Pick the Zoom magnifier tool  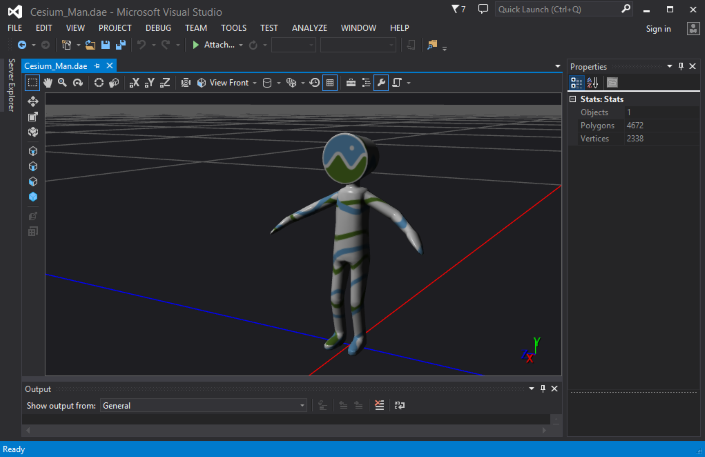click(x=62, y=83)
